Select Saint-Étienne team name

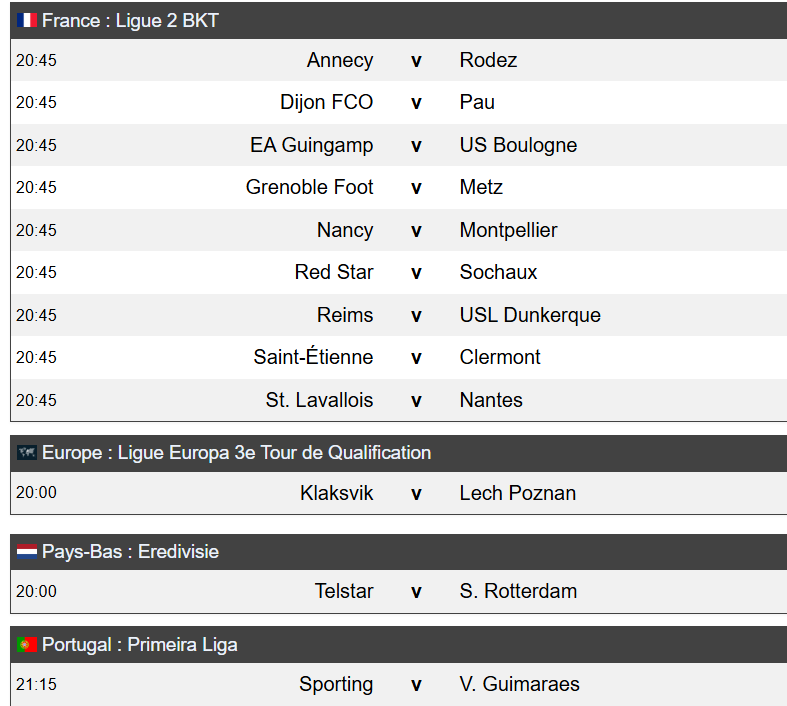pos(313,357)
